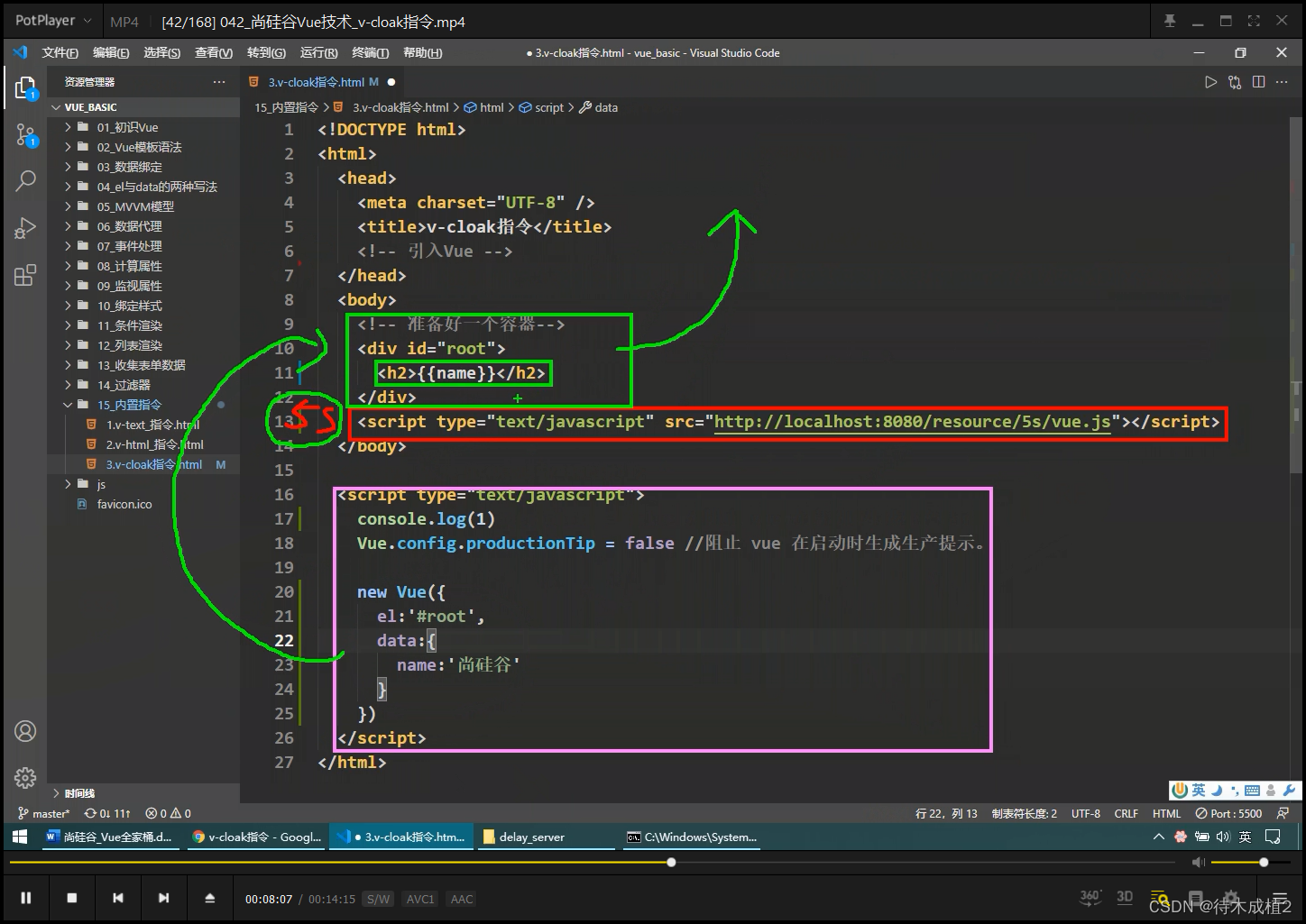The width and height of the screenshot is (1306, 924).
Task: Click the master branch status bar indicator
Action: pos(43,813)
